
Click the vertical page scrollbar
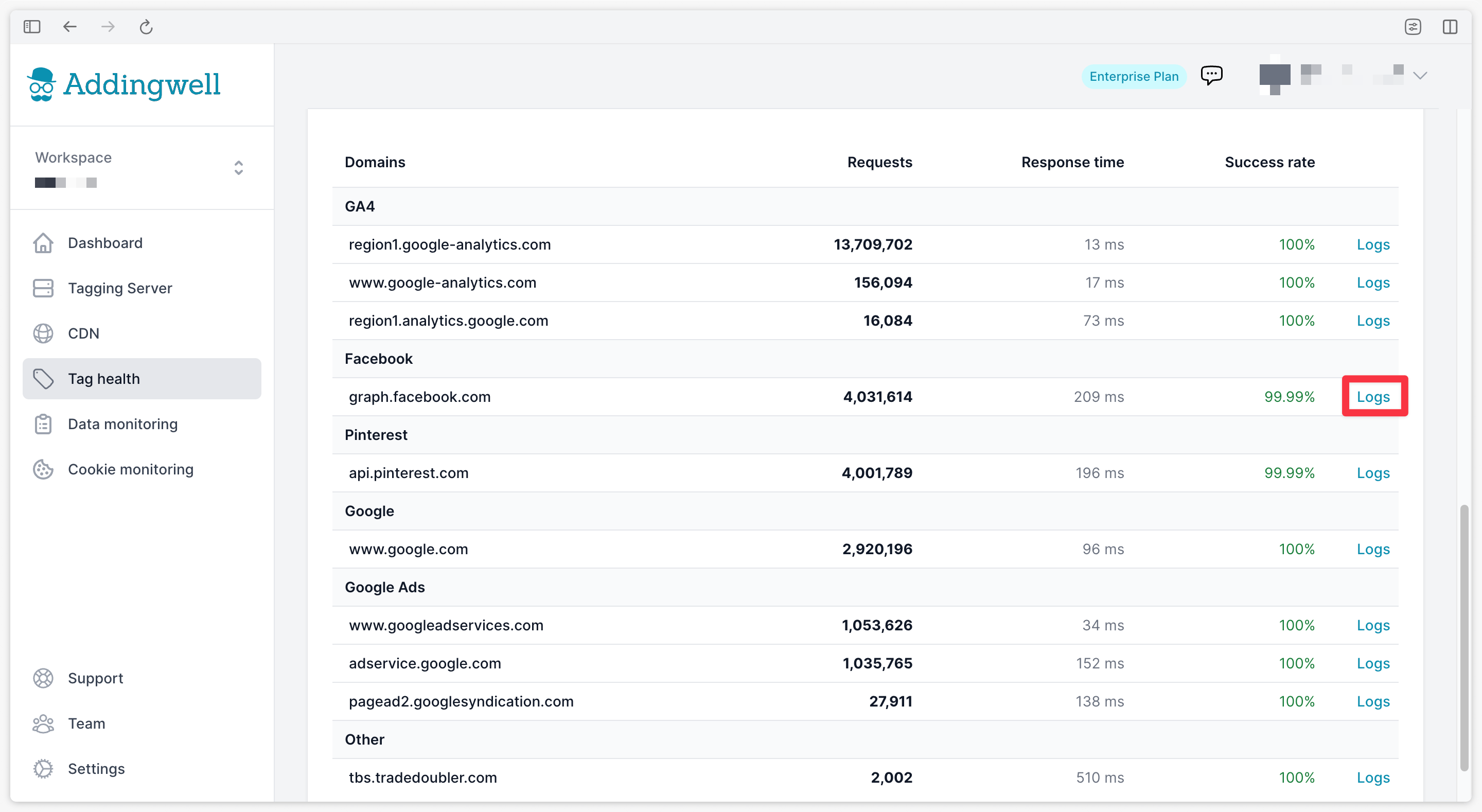coord(1464,638)
